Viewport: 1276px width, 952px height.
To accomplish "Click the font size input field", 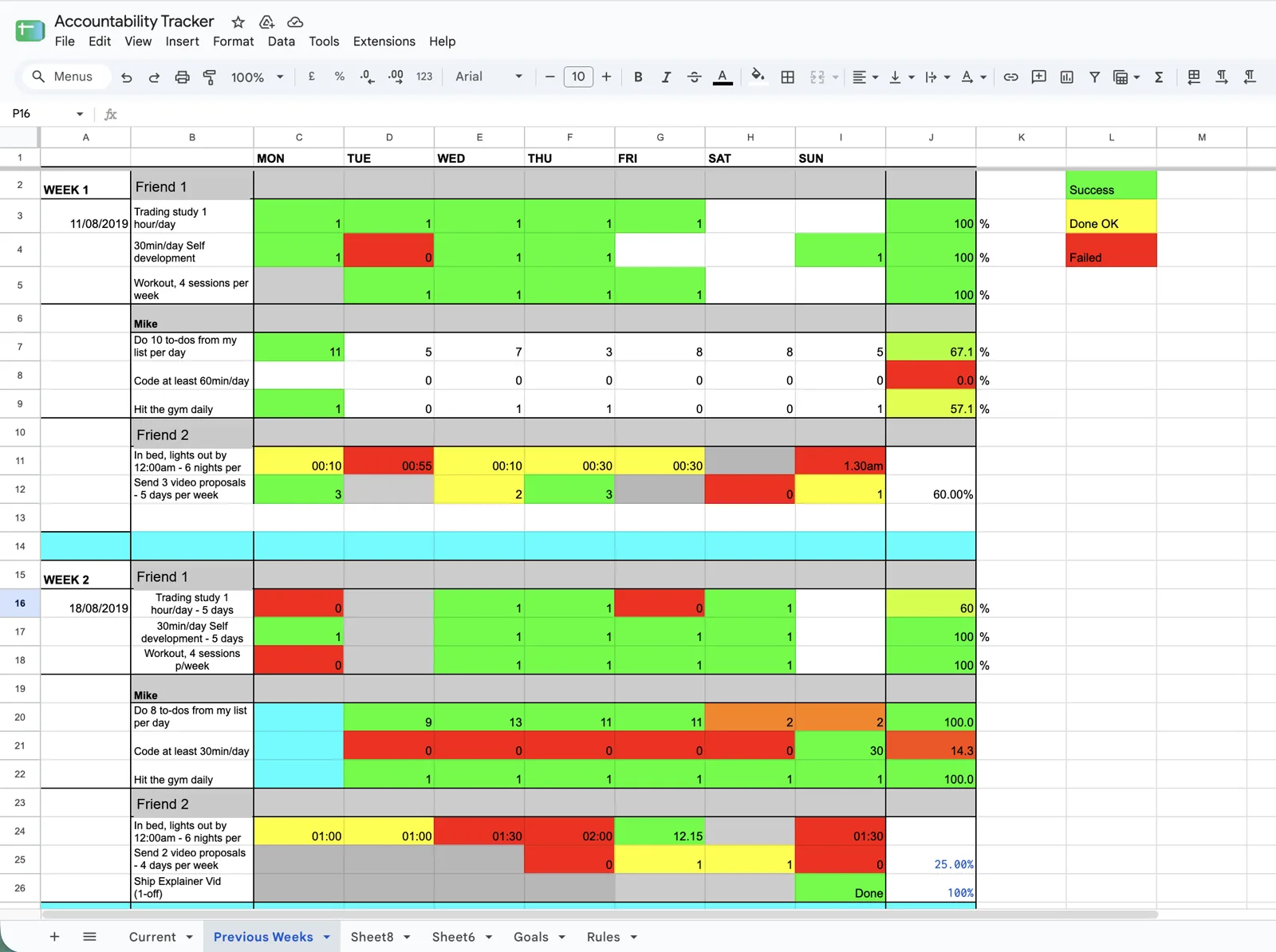I will click(578, 77).
